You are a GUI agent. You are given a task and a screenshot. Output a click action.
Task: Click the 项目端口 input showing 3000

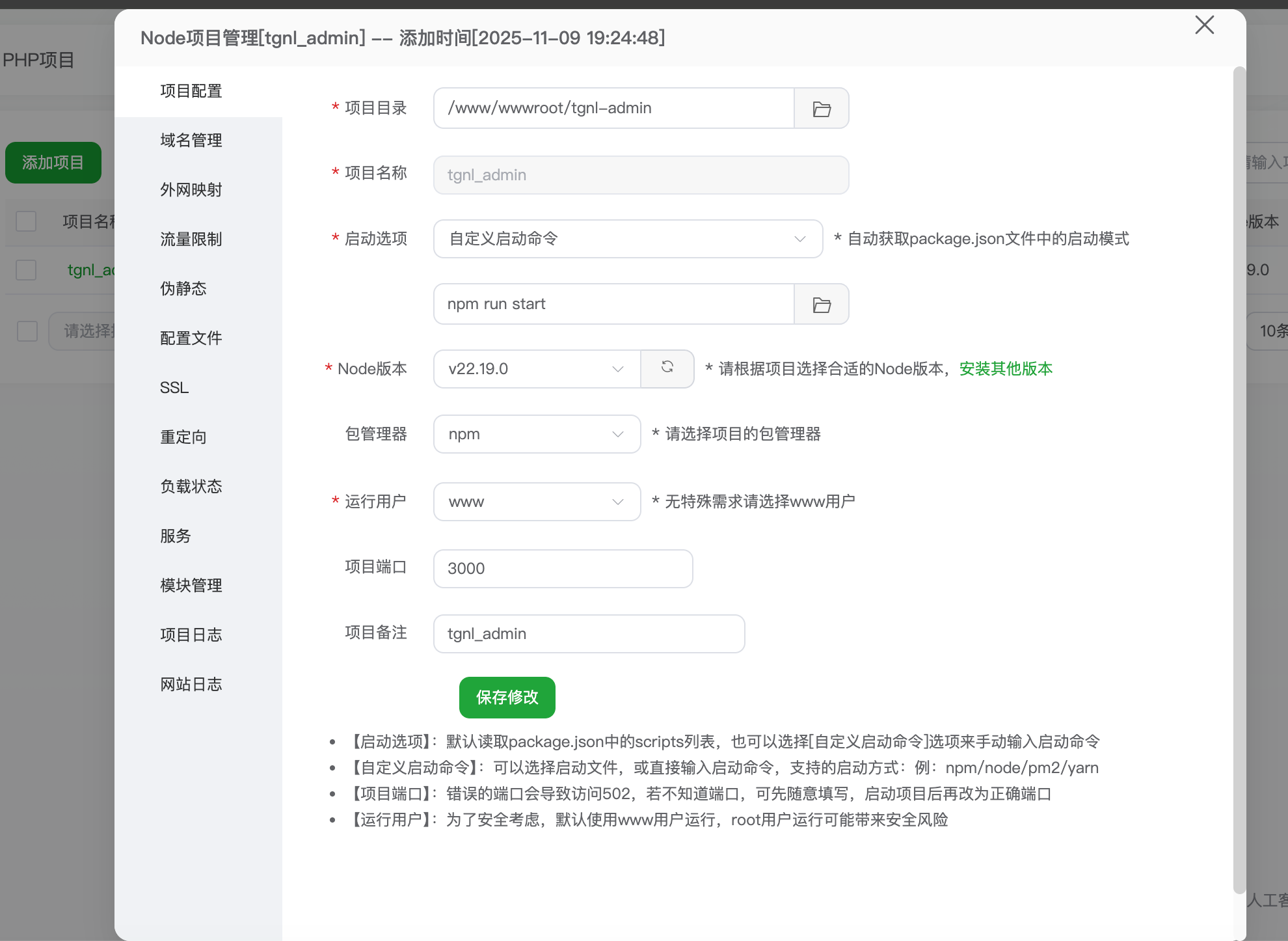(x=563, y=568)
